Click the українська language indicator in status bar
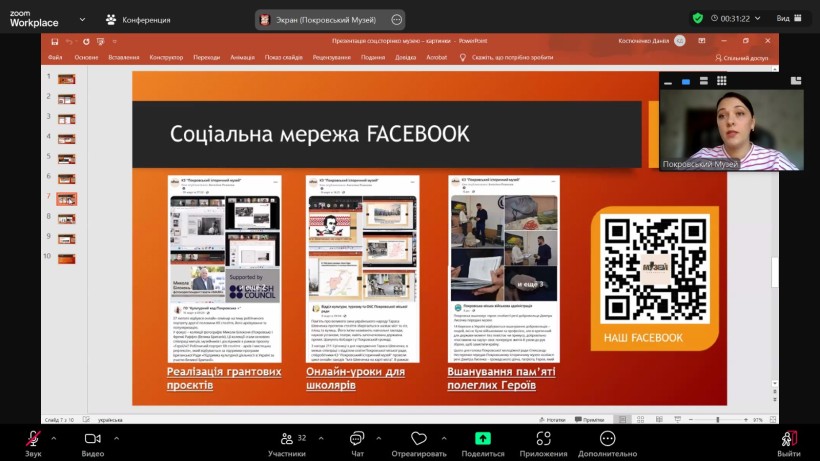This screenshot has width=820, height=461. [x=110, y=420]
